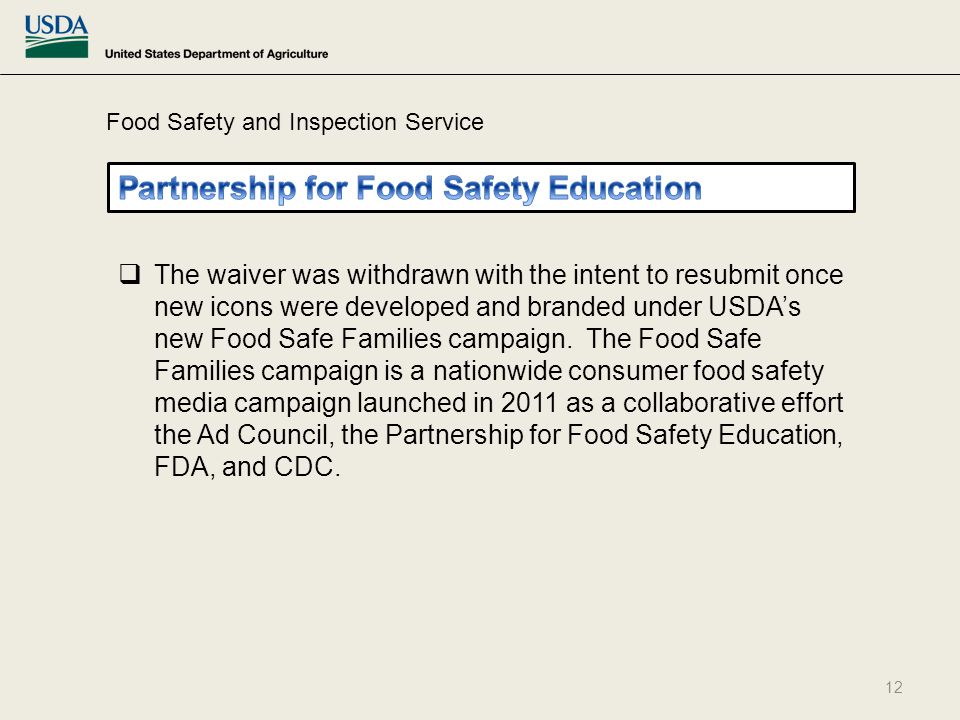Image resolution: width=960 pixels, height=720 pixels.
Task: Click 'FDA, and CDC.' on the last line
Action: (247, 467)
